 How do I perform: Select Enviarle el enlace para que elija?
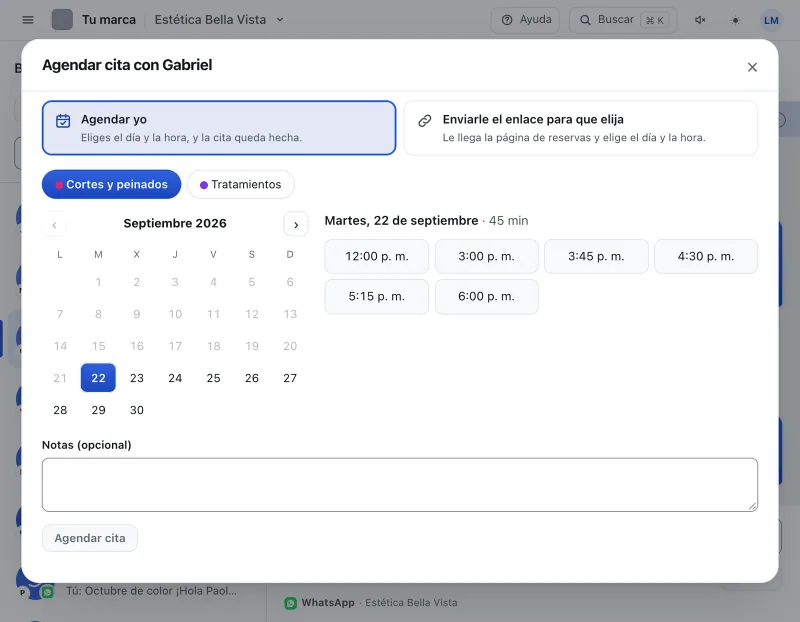(581, 128)
